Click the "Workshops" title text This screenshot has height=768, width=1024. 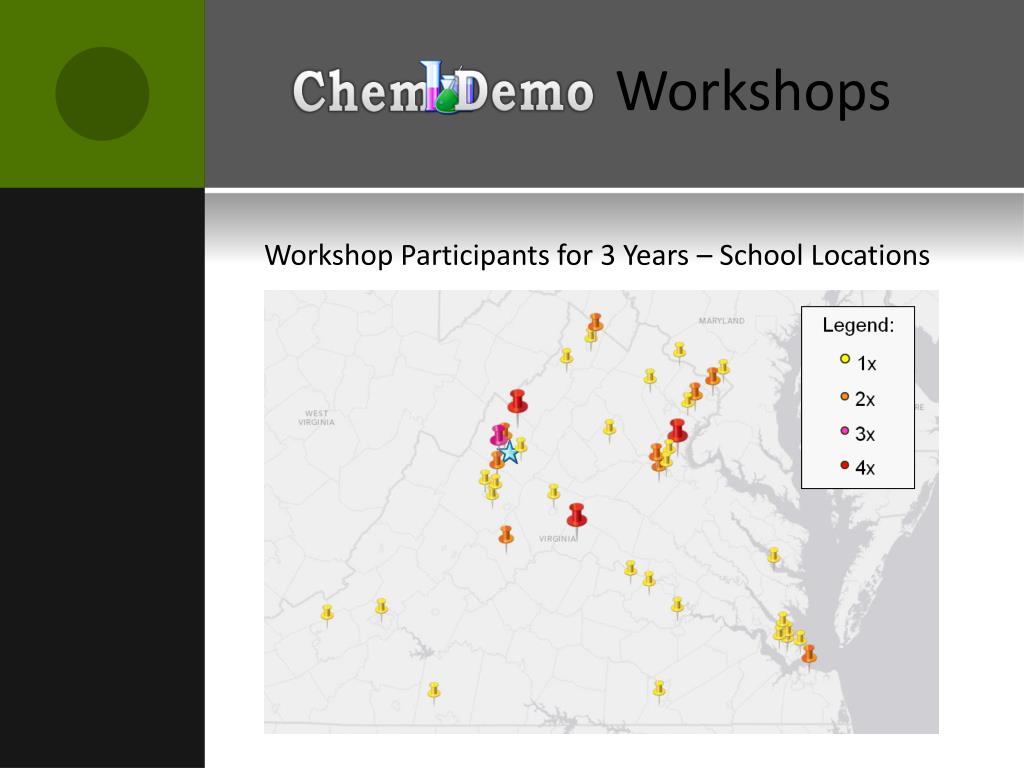click(753, 91)
